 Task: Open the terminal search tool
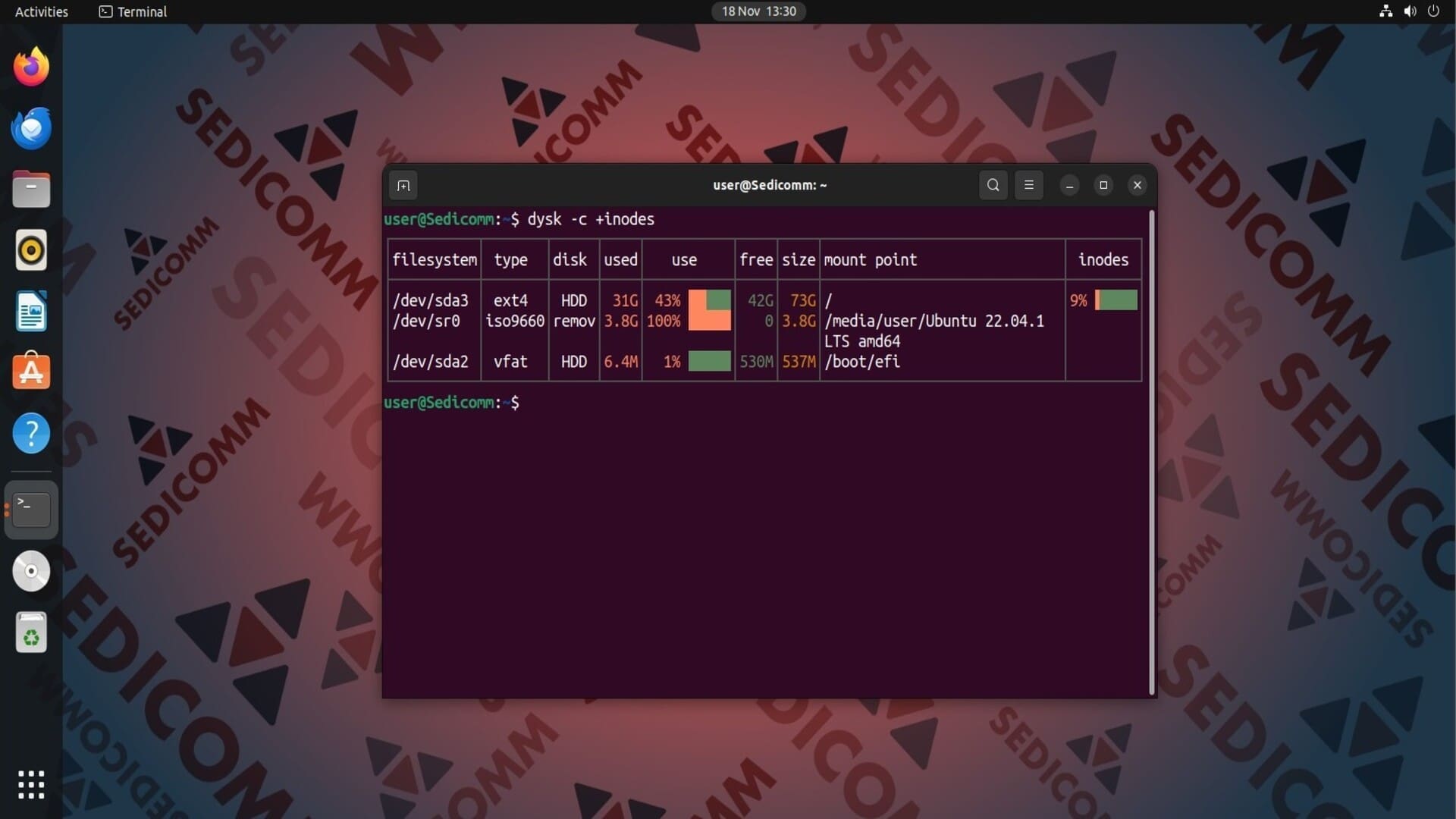coord(993,185)
